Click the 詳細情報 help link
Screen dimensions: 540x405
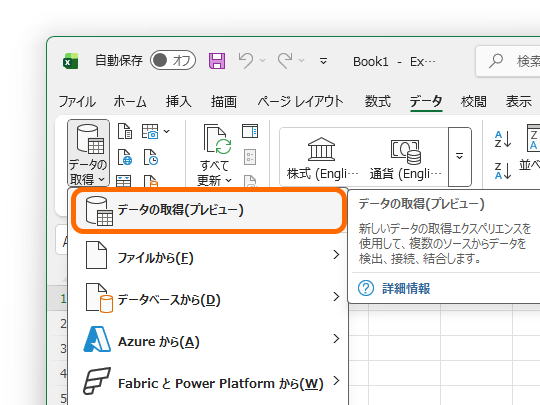pos(406,289)
